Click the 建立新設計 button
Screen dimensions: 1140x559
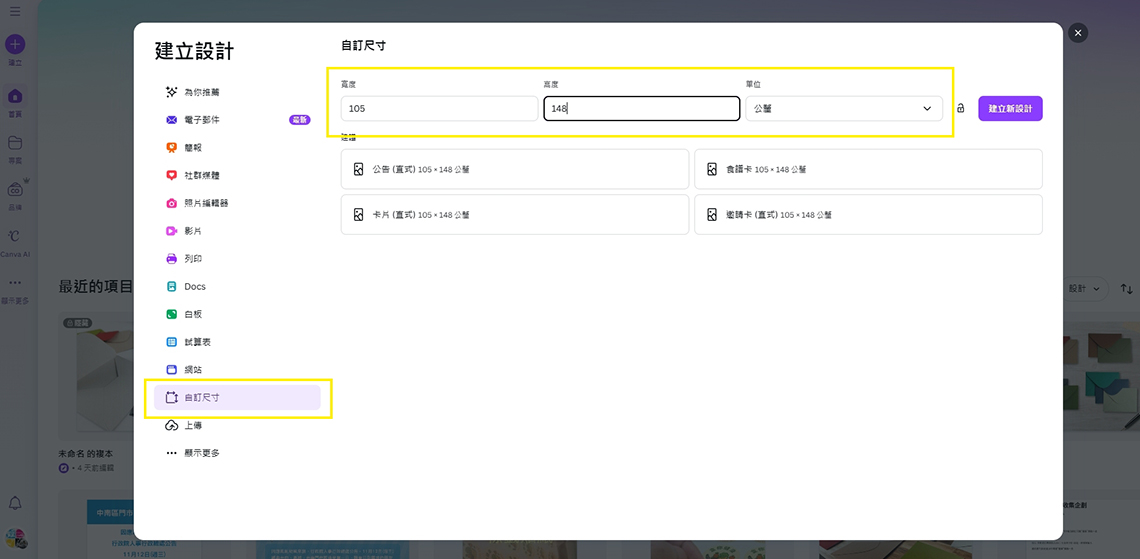(1010, 108)
